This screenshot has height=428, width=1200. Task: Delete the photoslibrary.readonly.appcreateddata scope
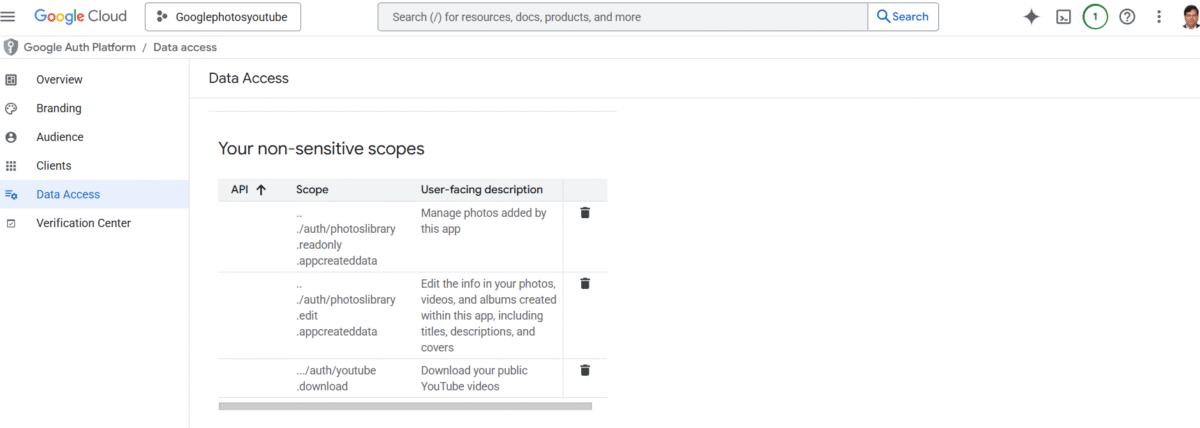click(x=585, y=213)
